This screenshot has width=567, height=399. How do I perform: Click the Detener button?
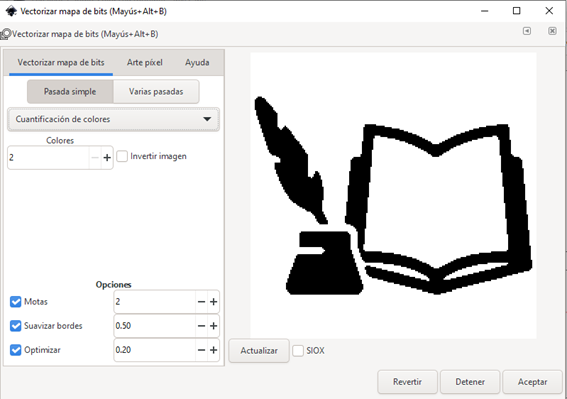coord(470,382)
